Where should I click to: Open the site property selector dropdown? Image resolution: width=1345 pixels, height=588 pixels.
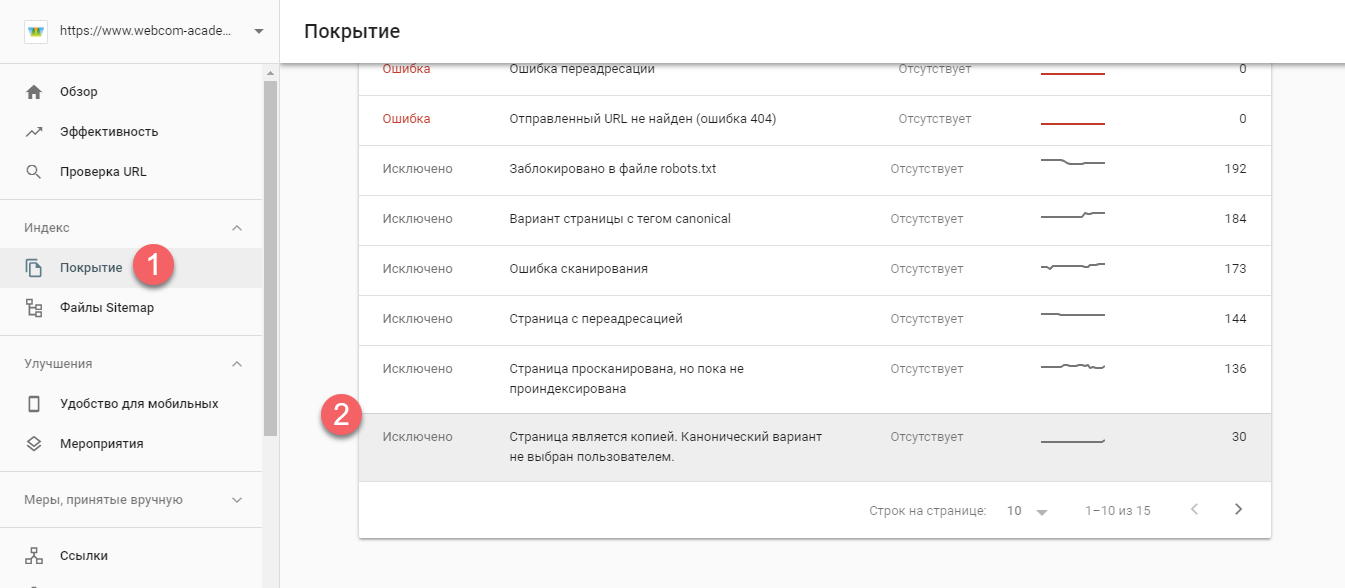coord(259,31)
